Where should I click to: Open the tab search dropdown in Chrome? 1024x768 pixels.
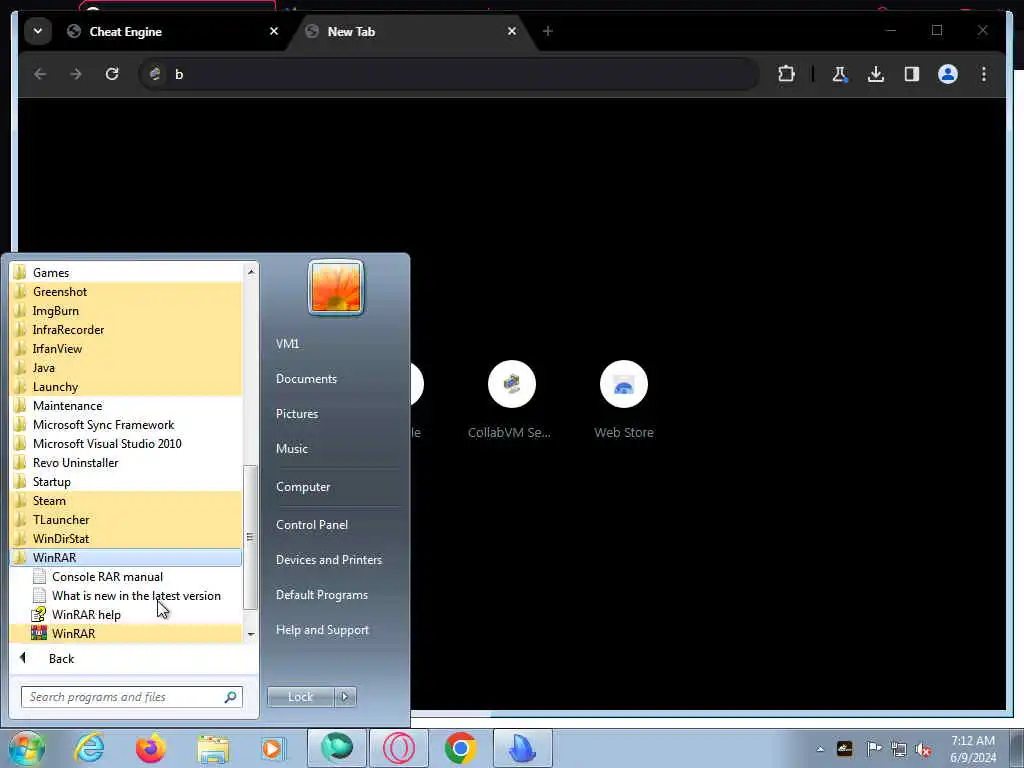[x=38, y=31]
